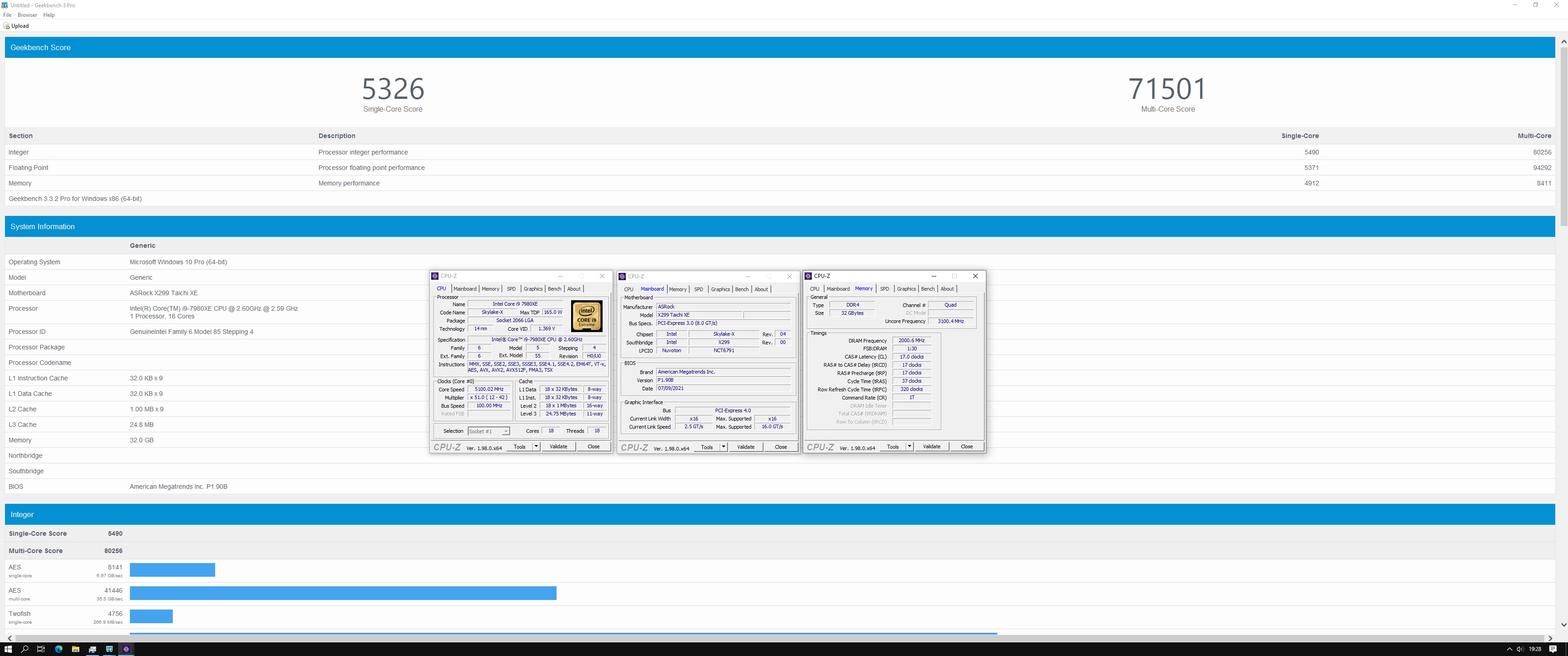Open Task View from the taskbar
Screen dimensions: 1568x656
pos(41,649)
